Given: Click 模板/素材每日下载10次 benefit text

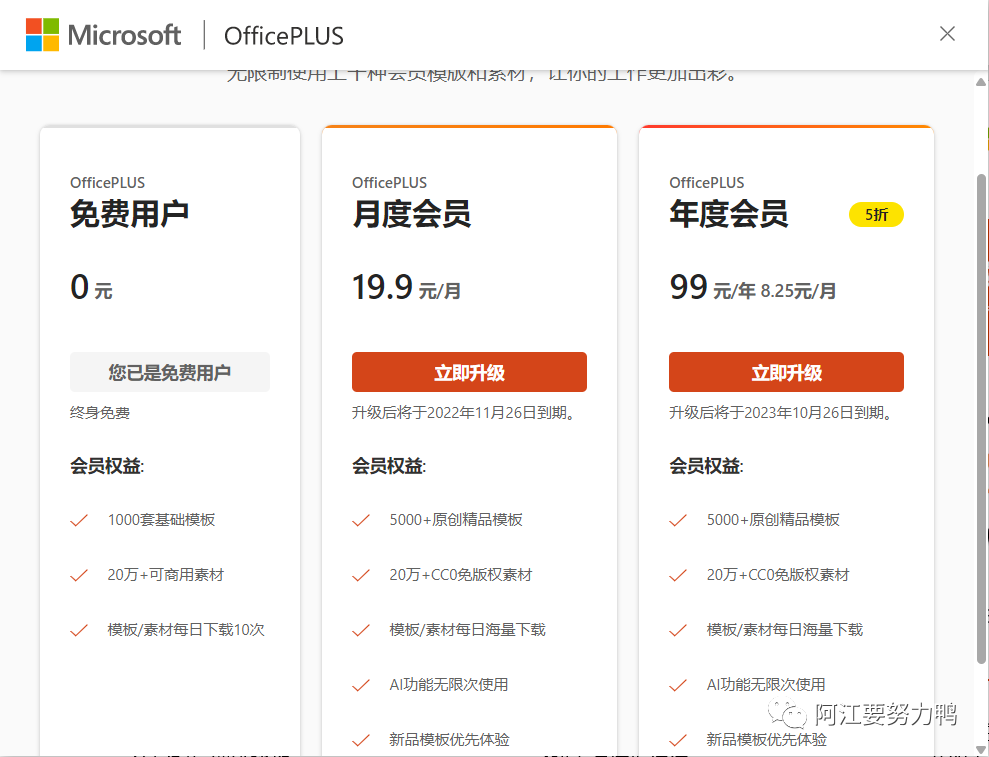Looking at the screenshot, I should coord(186,630).
